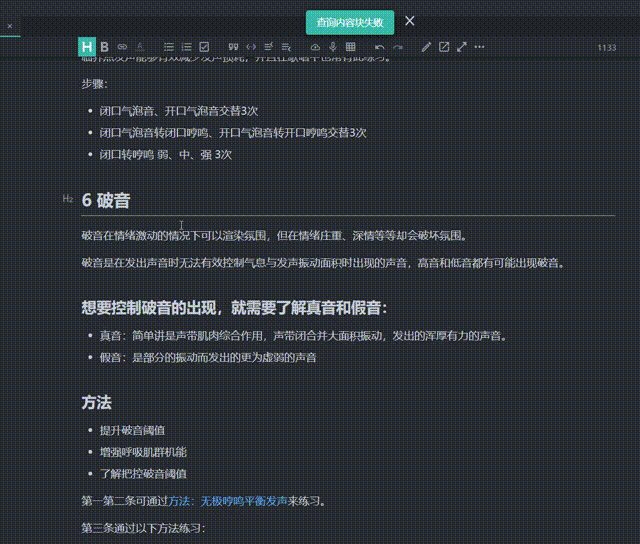Click bullet 了解把控破音阈值
This screenshot has width=640, height=544.
(143, 474)
